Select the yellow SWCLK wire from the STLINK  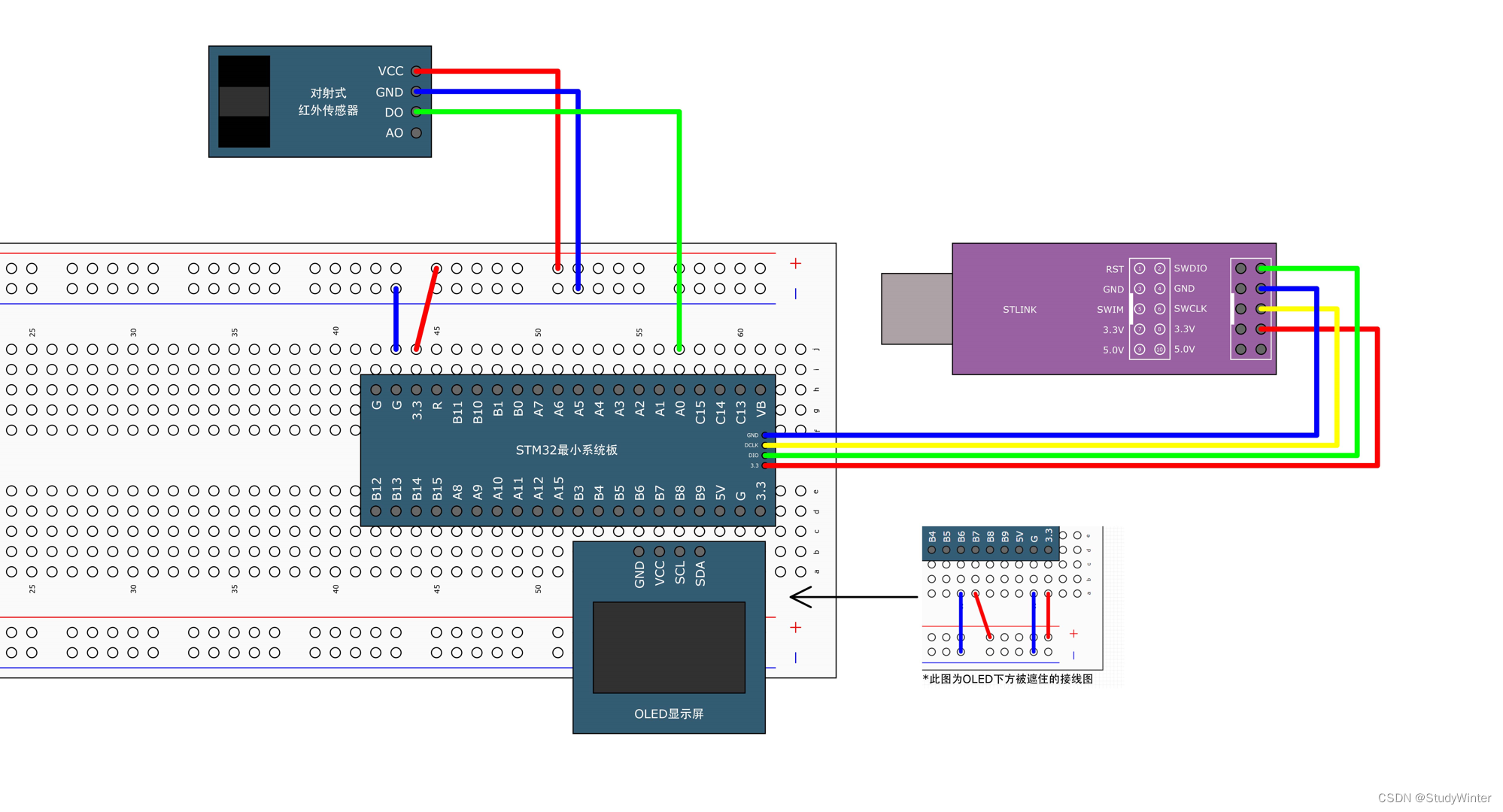coord(1337,376)
